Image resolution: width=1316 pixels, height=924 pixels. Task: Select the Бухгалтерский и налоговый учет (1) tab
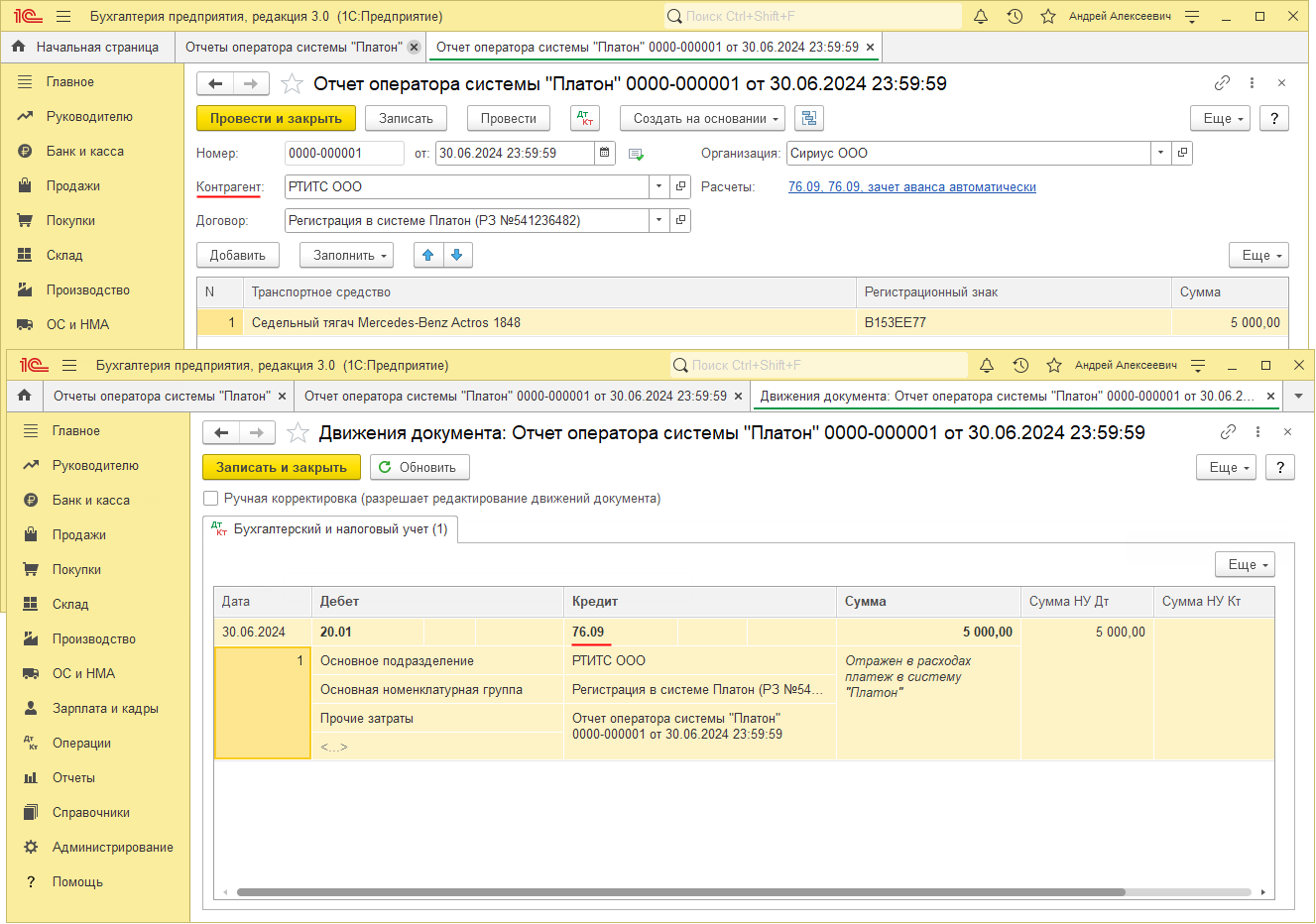[x=329, y=529]
